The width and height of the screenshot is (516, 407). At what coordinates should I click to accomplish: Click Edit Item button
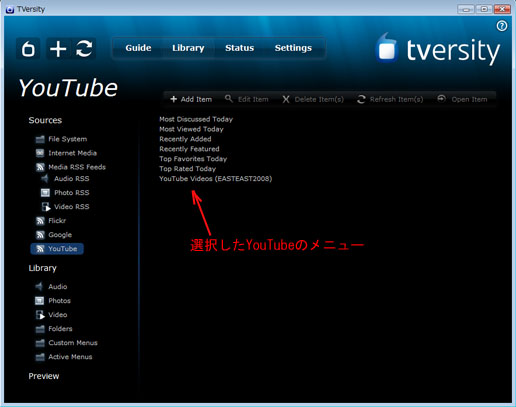pos(247,99)
